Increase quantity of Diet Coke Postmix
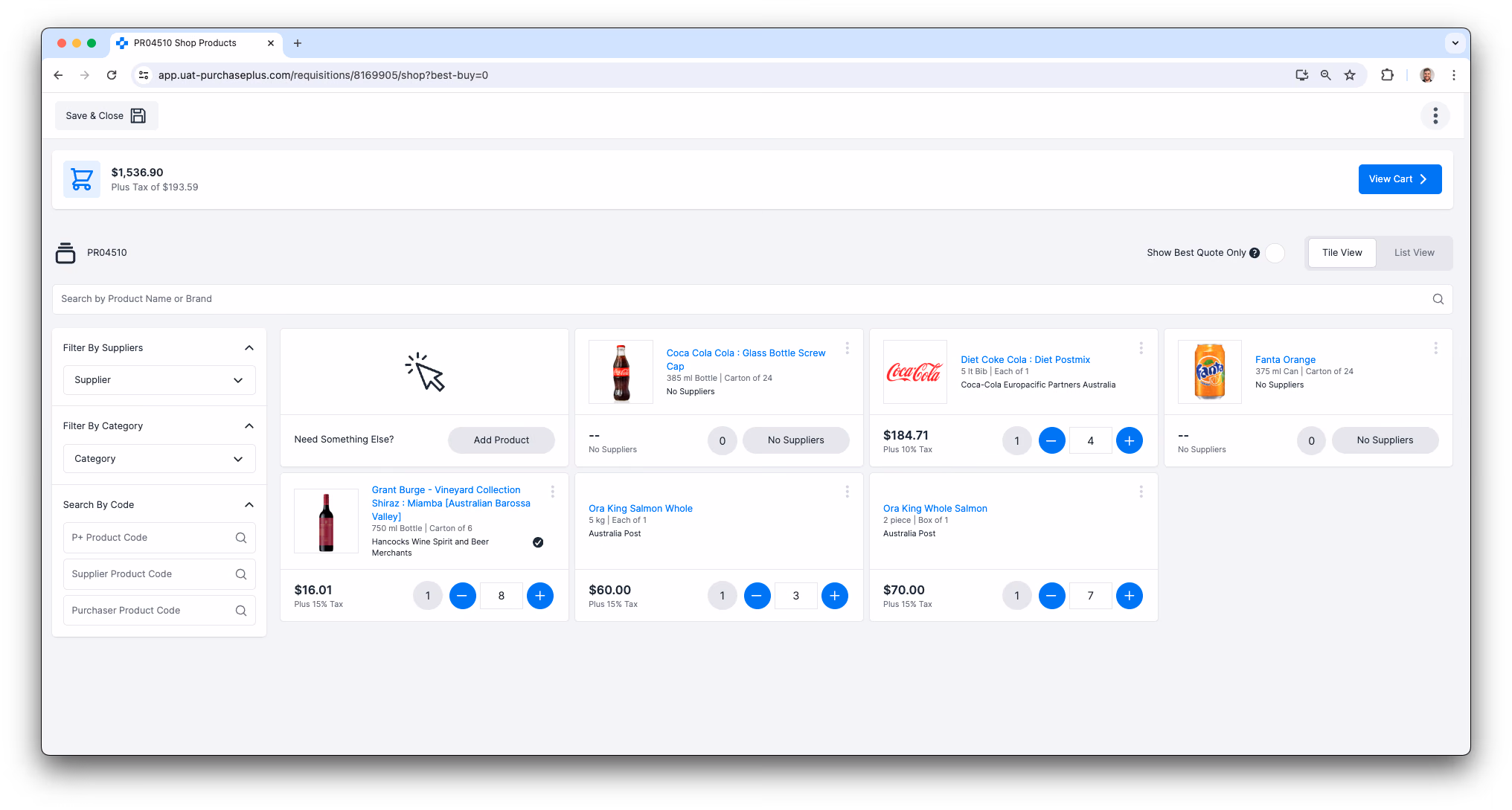Screen dimensions: 1512x810 (x=1129, y=440)
